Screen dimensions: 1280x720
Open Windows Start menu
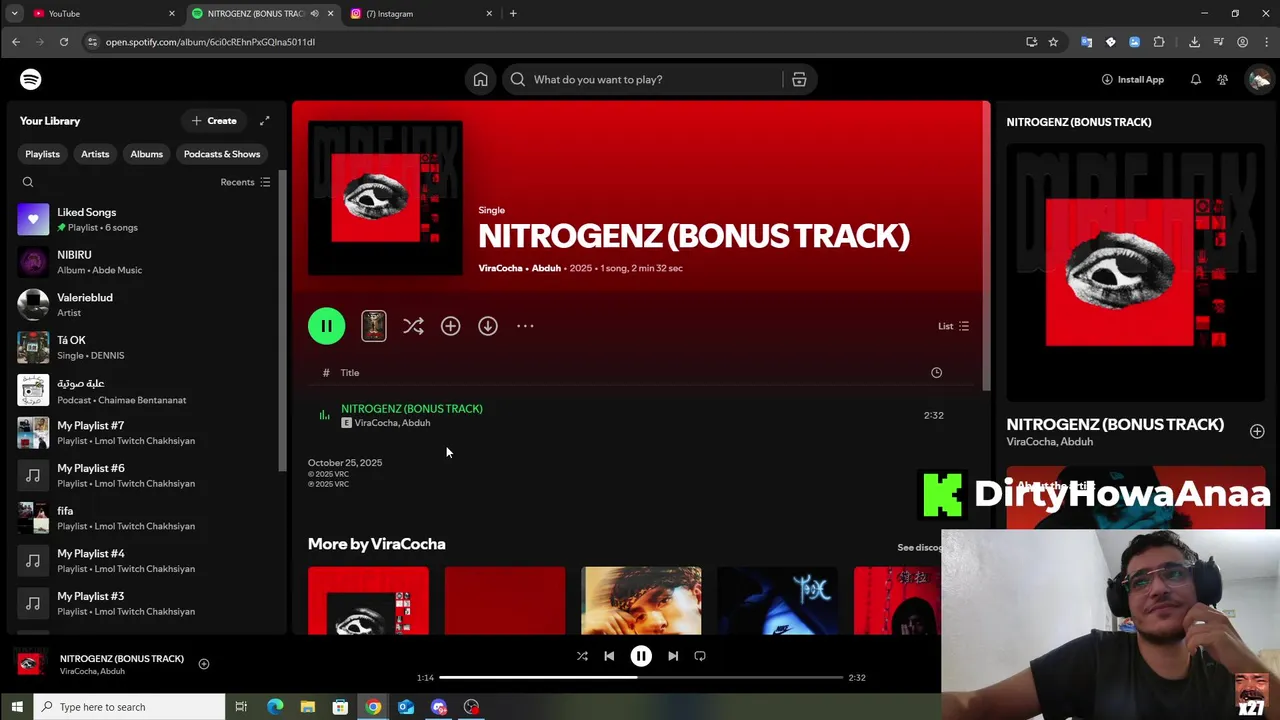tap(17, 707)
